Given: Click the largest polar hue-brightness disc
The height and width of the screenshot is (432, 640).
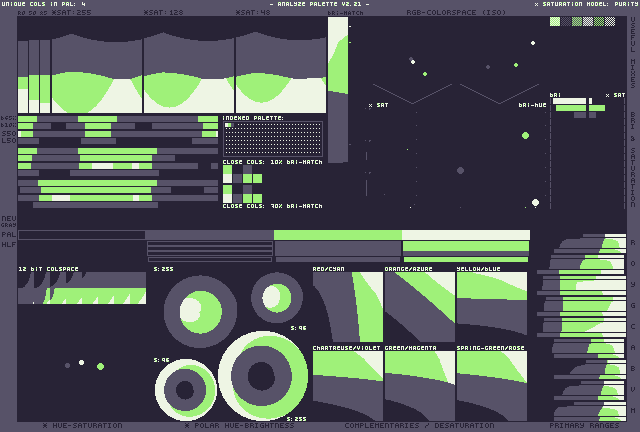Looking at the screenshot, I should click(263, 376).
